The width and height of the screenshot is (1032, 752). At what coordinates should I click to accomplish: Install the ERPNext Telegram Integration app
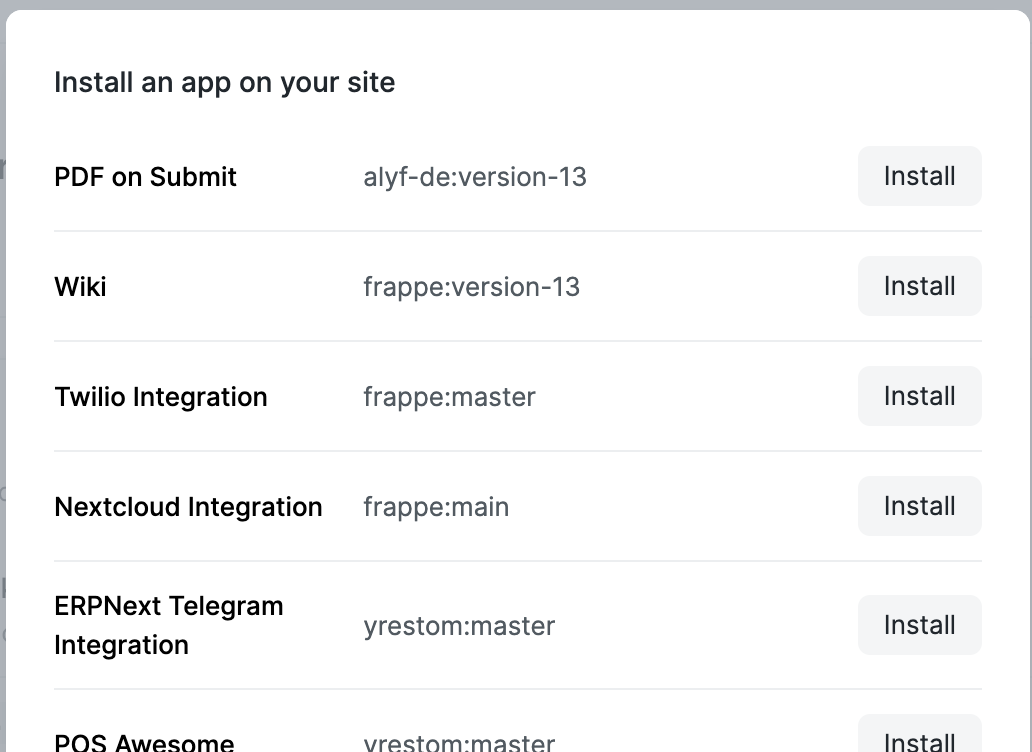[x=918, y=625]
